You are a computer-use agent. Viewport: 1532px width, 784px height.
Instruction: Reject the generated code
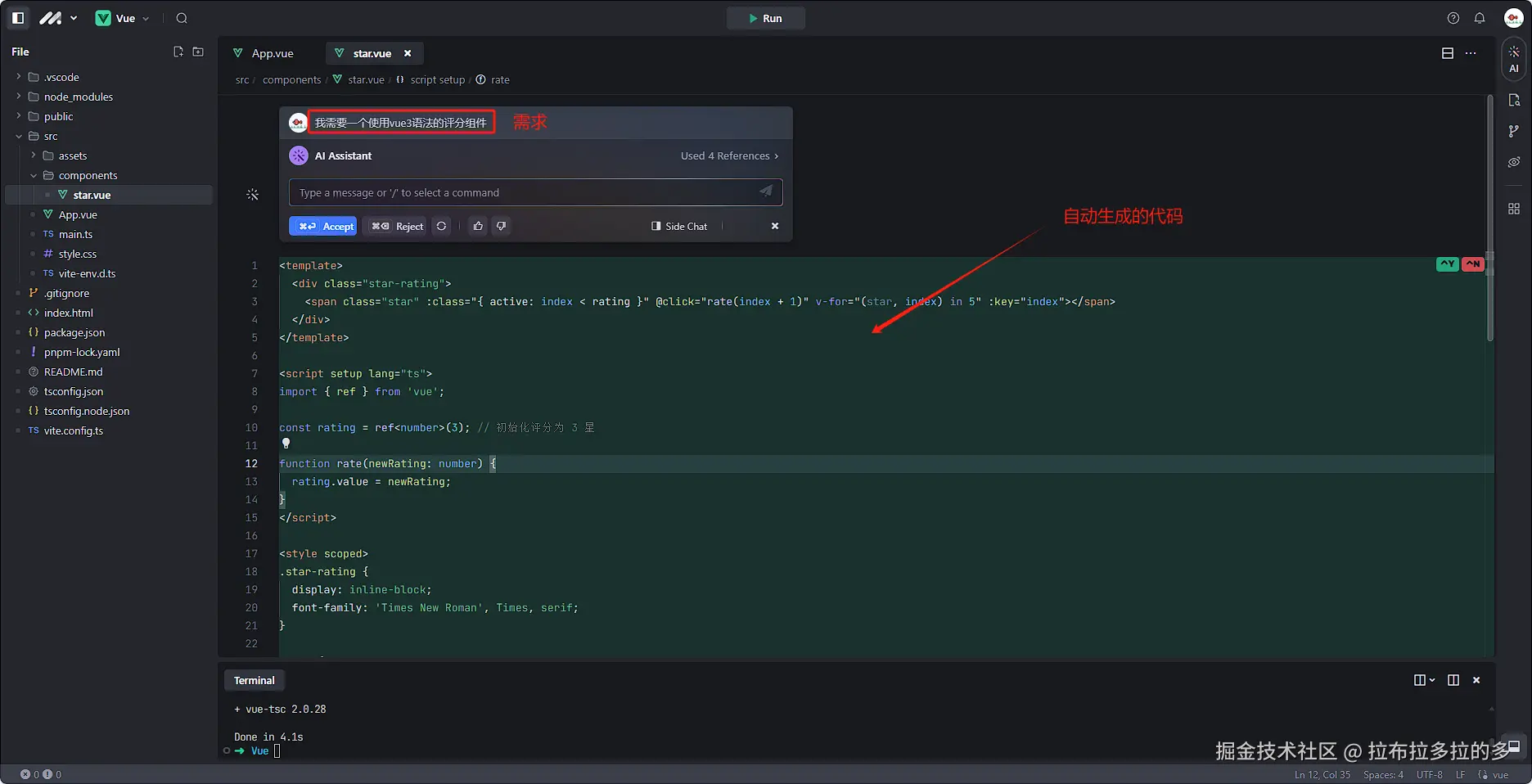(396, 226)
